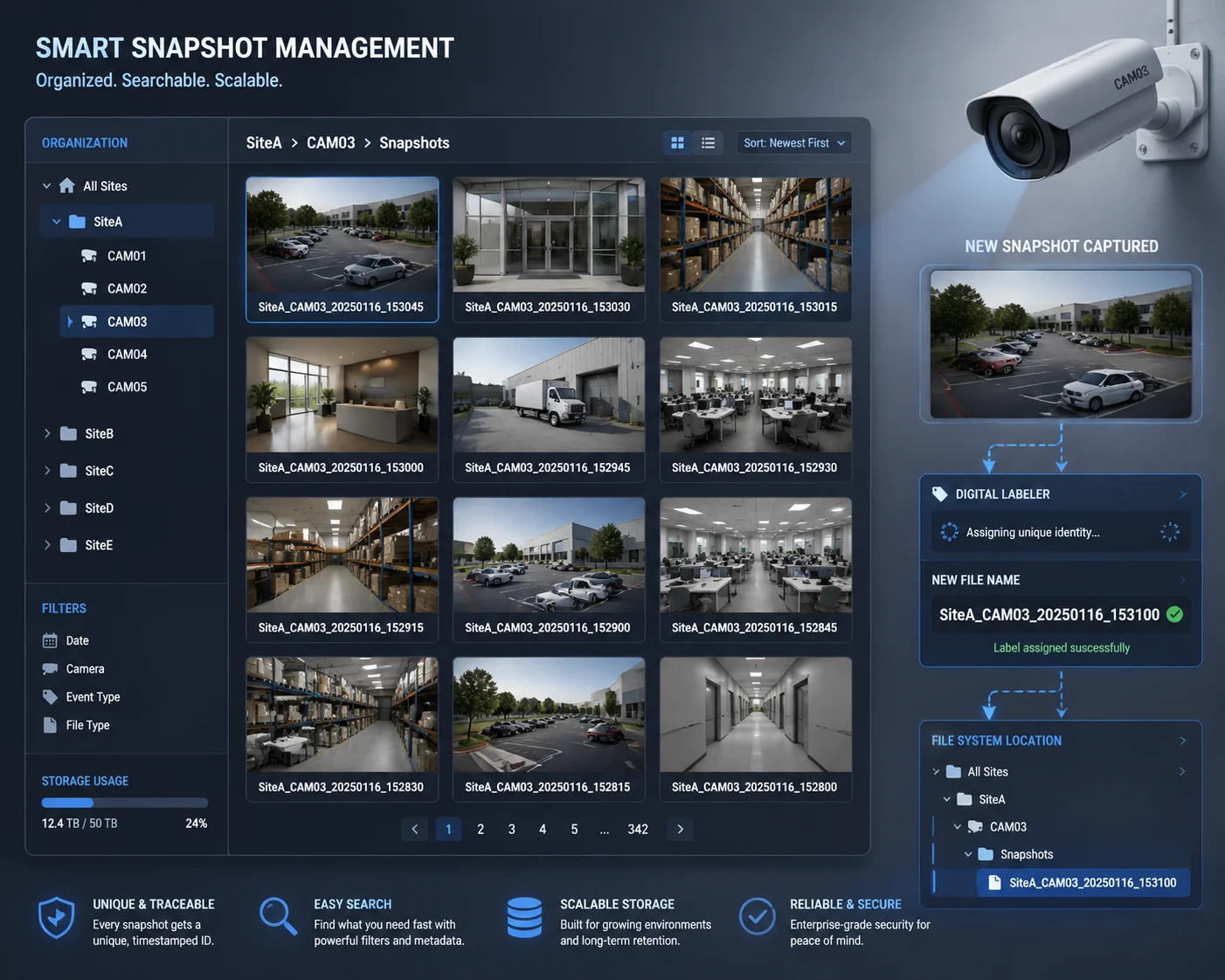
Task: Open the Camera filter icon
Action: click(50, 668)
